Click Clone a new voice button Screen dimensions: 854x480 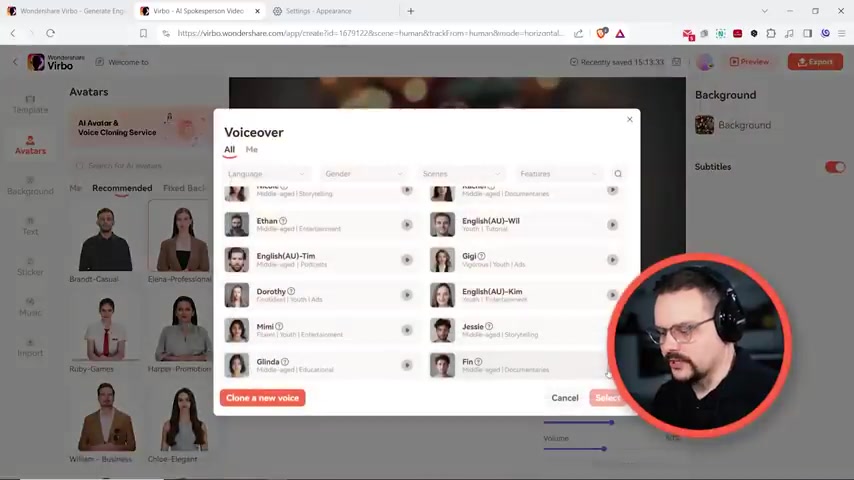click(x=263, y=398)
